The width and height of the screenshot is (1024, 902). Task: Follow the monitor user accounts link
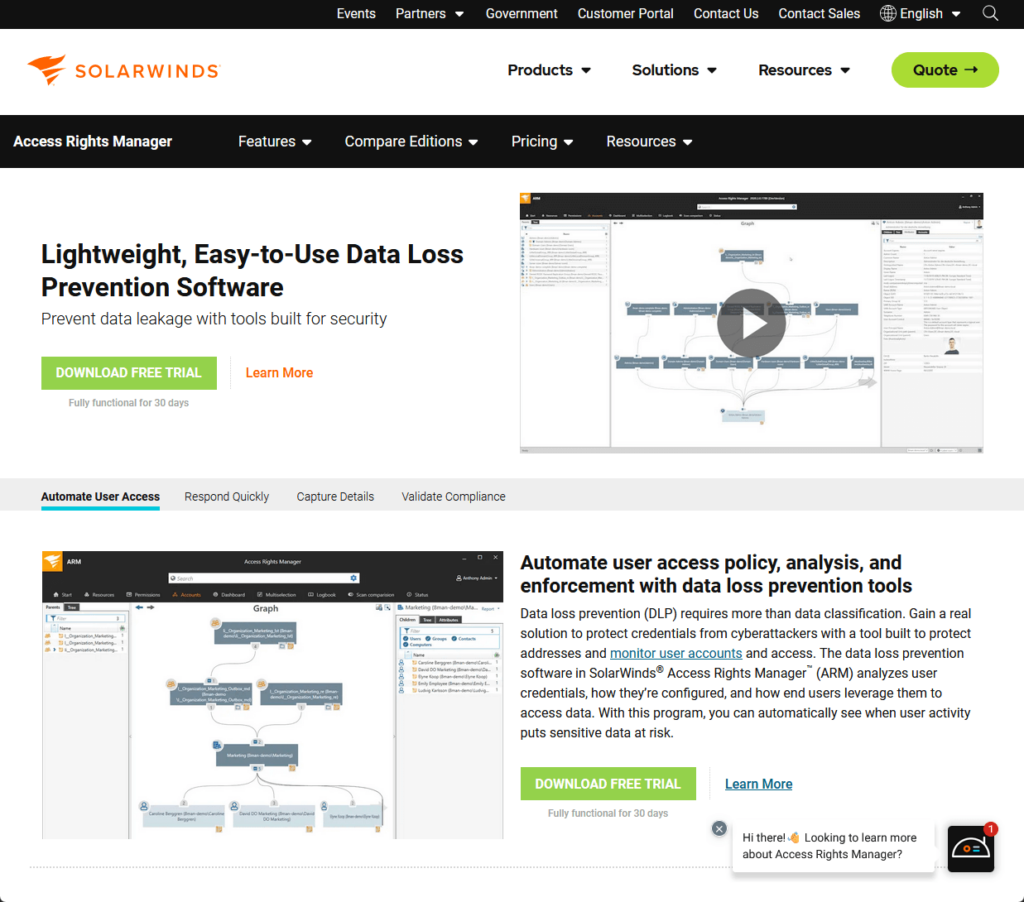point(676,653)
